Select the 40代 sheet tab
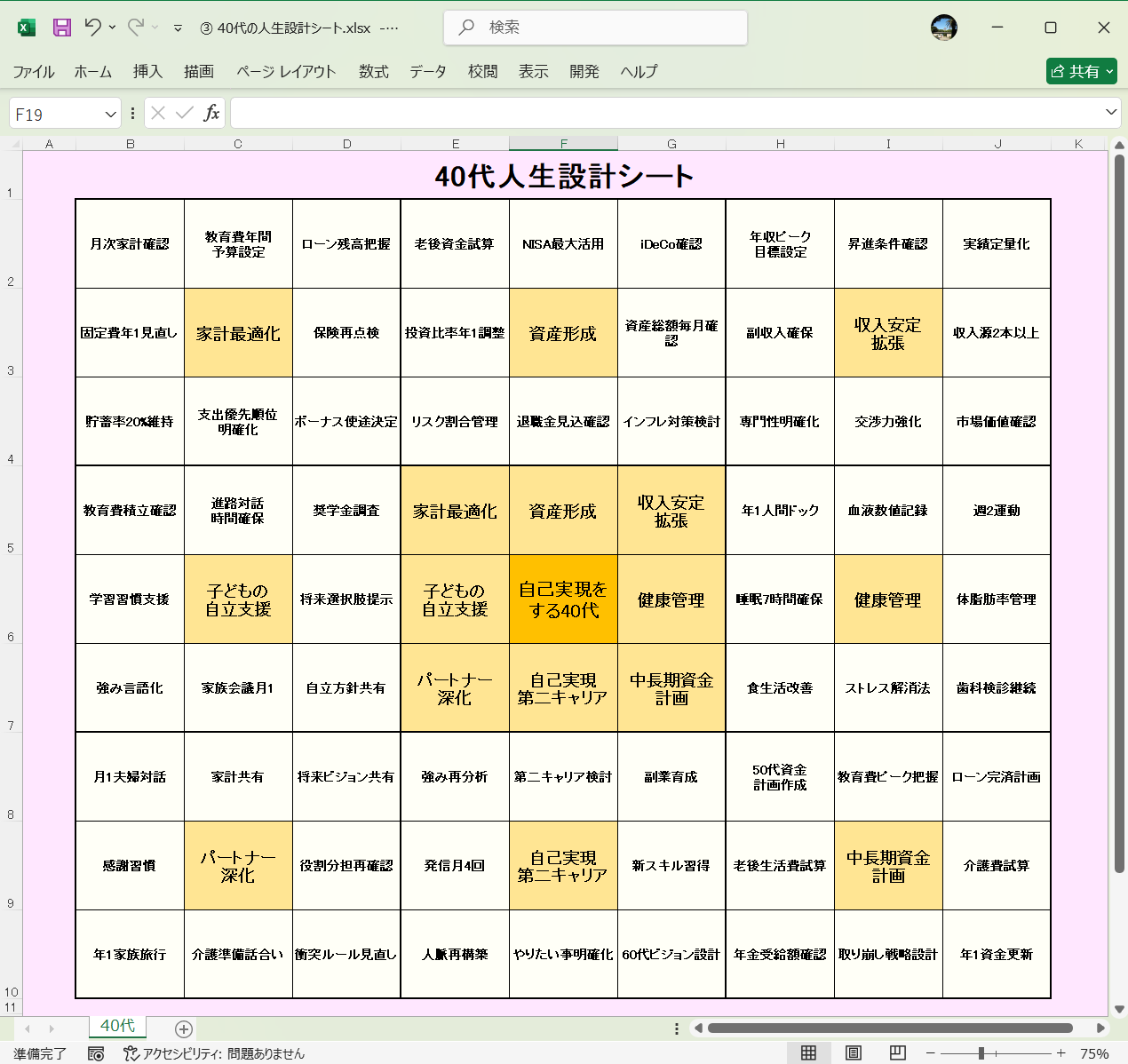Screen dimensions: 1128x1064 (116, 1027)
